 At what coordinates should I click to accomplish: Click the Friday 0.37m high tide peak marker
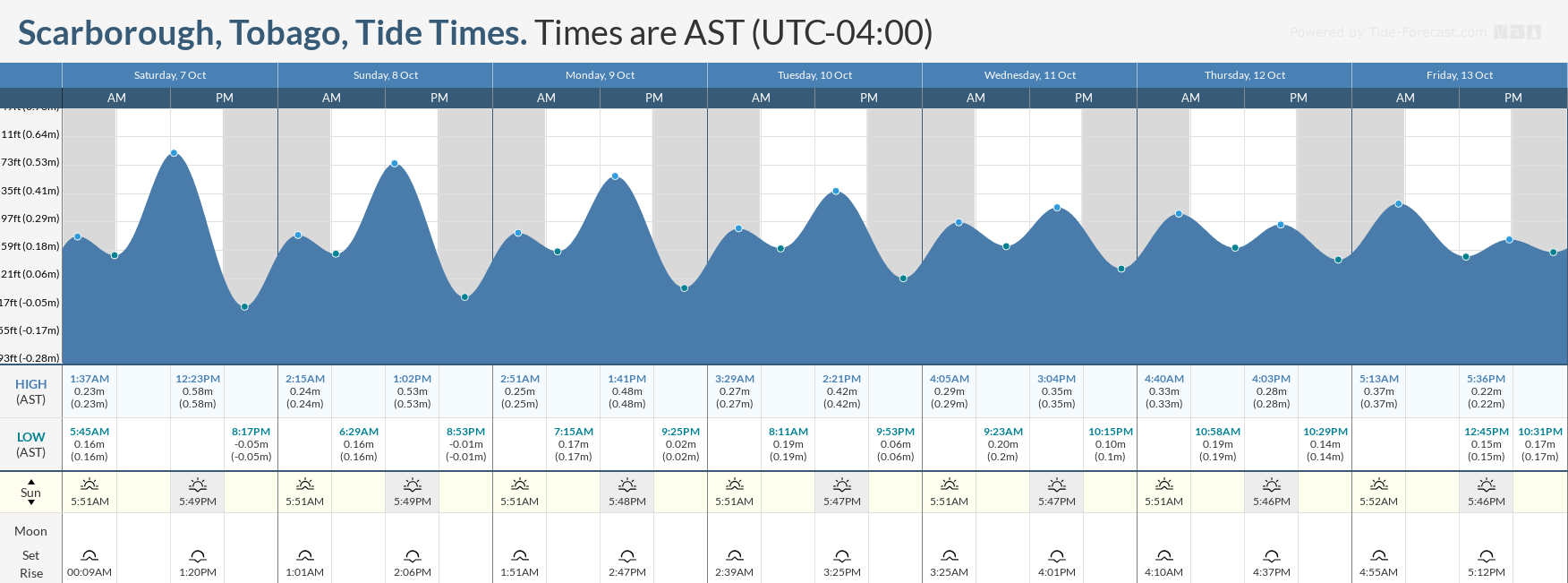pyautogui.click(x=1399, y=204)
